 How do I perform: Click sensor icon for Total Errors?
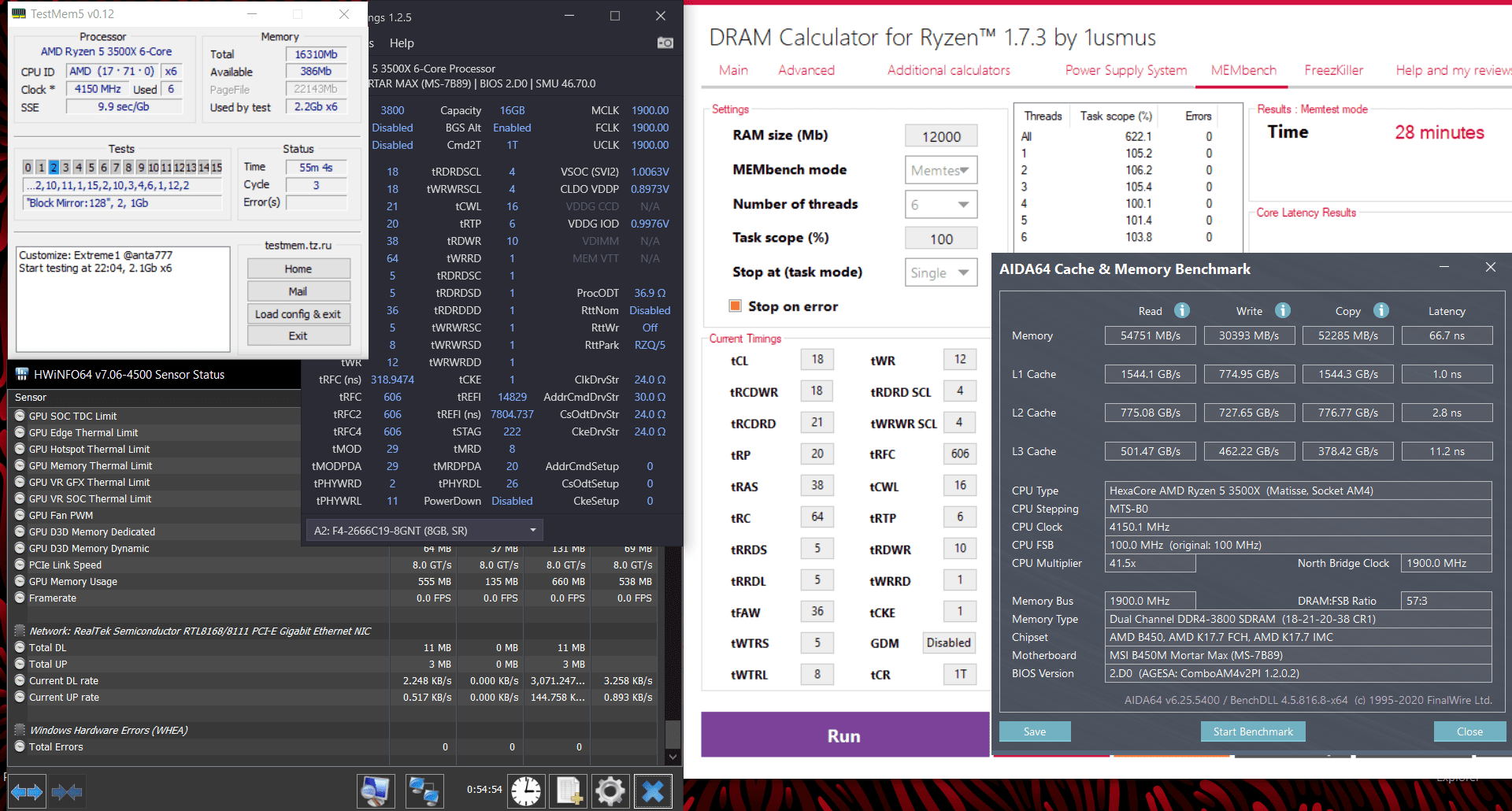click(x=20, y=746)
